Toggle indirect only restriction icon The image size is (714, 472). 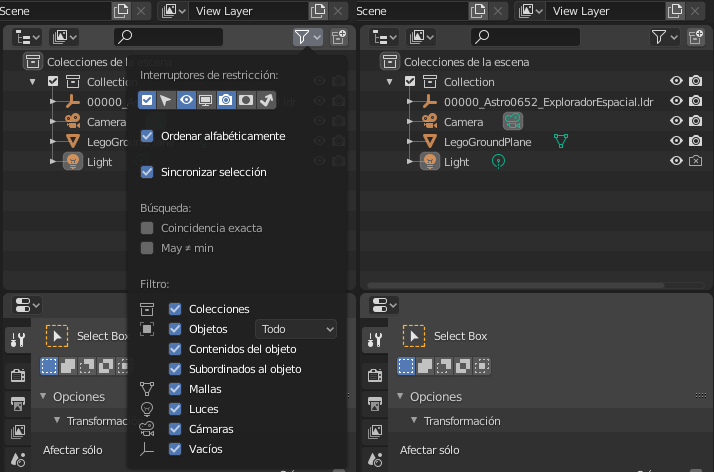click(x=266, y=100)
